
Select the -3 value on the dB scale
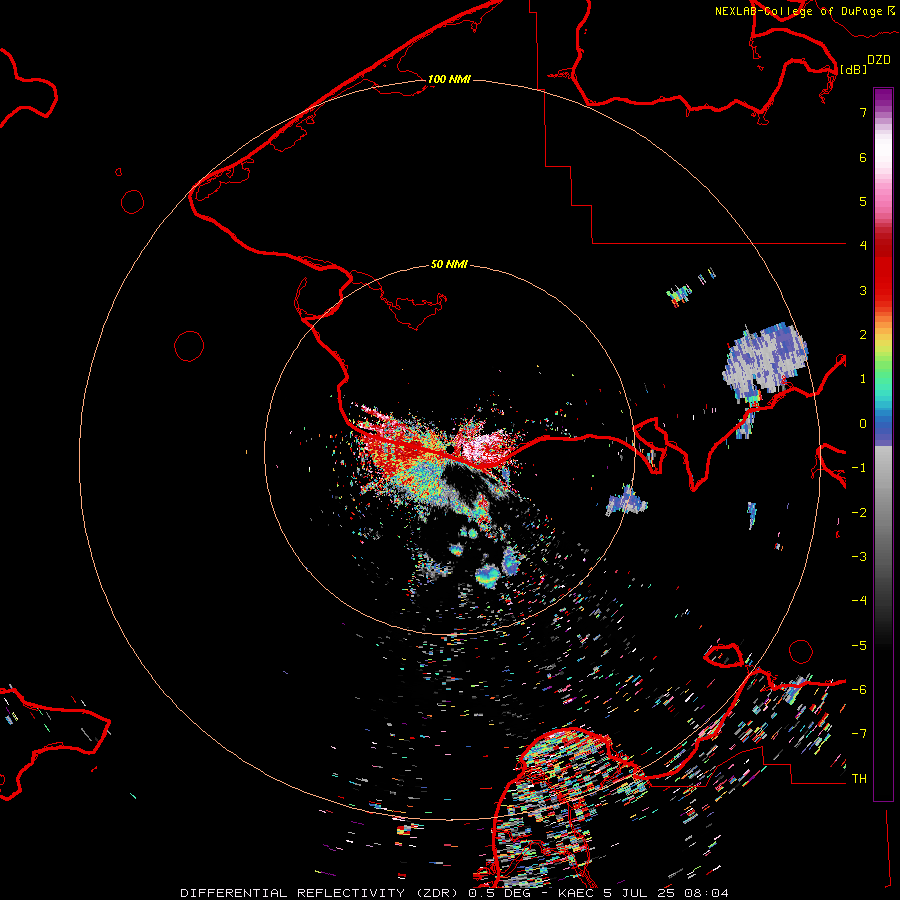pos(859,557)
